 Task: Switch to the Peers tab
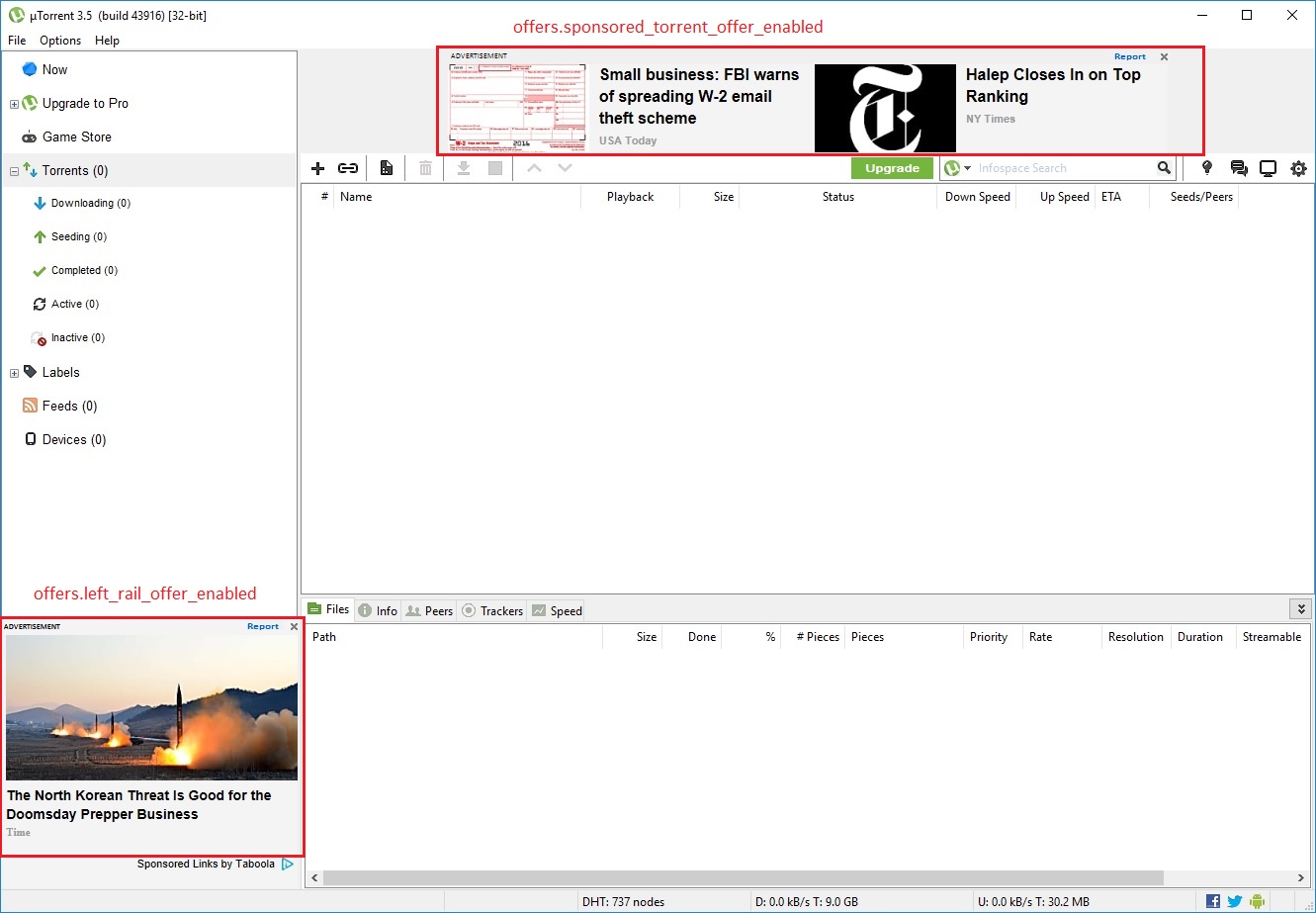[x=429, y=610]
